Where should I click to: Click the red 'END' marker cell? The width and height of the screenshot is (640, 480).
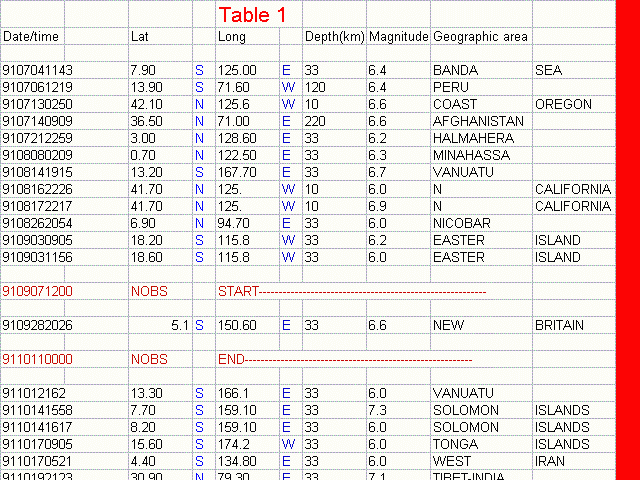click(231, 359)
